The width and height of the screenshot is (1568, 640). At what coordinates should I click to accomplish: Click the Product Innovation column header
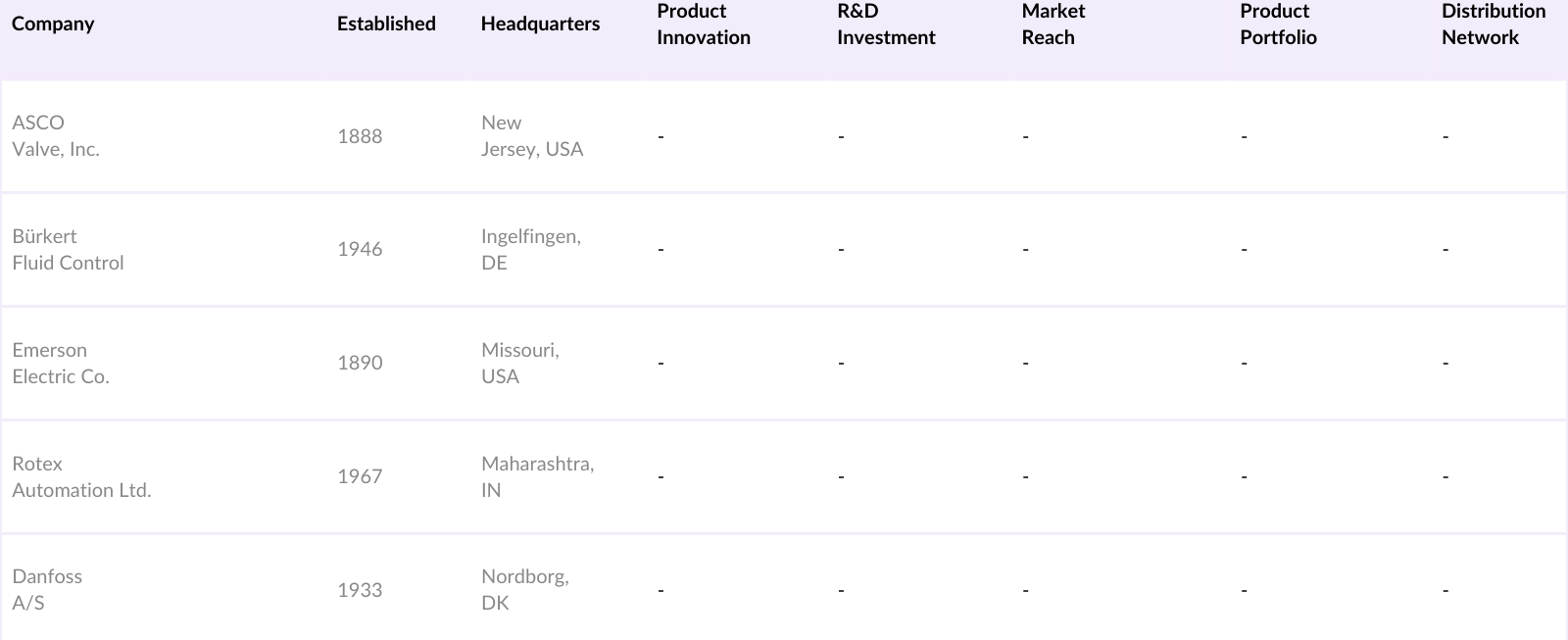click(x=703, y=25)
